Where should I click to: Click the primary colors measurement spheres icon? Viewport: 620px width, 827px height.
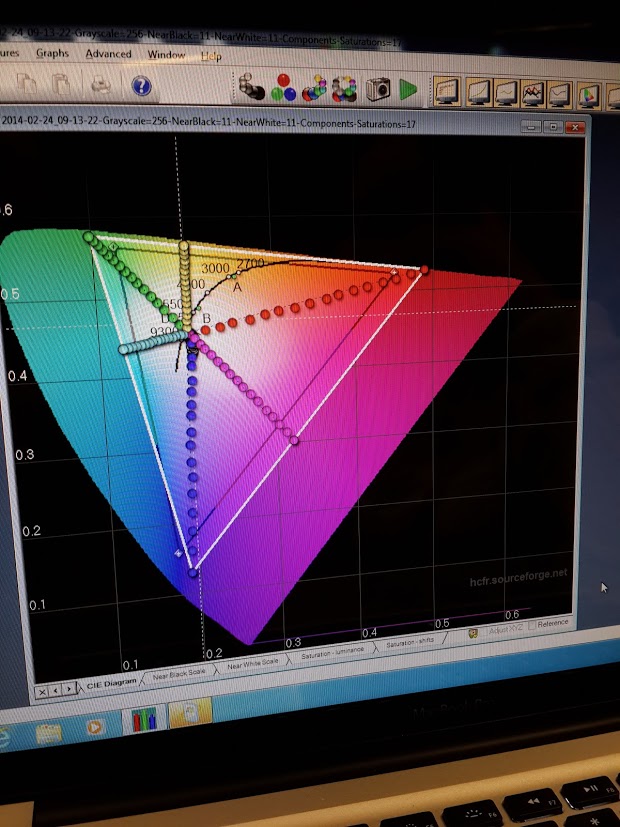[283, 88]
